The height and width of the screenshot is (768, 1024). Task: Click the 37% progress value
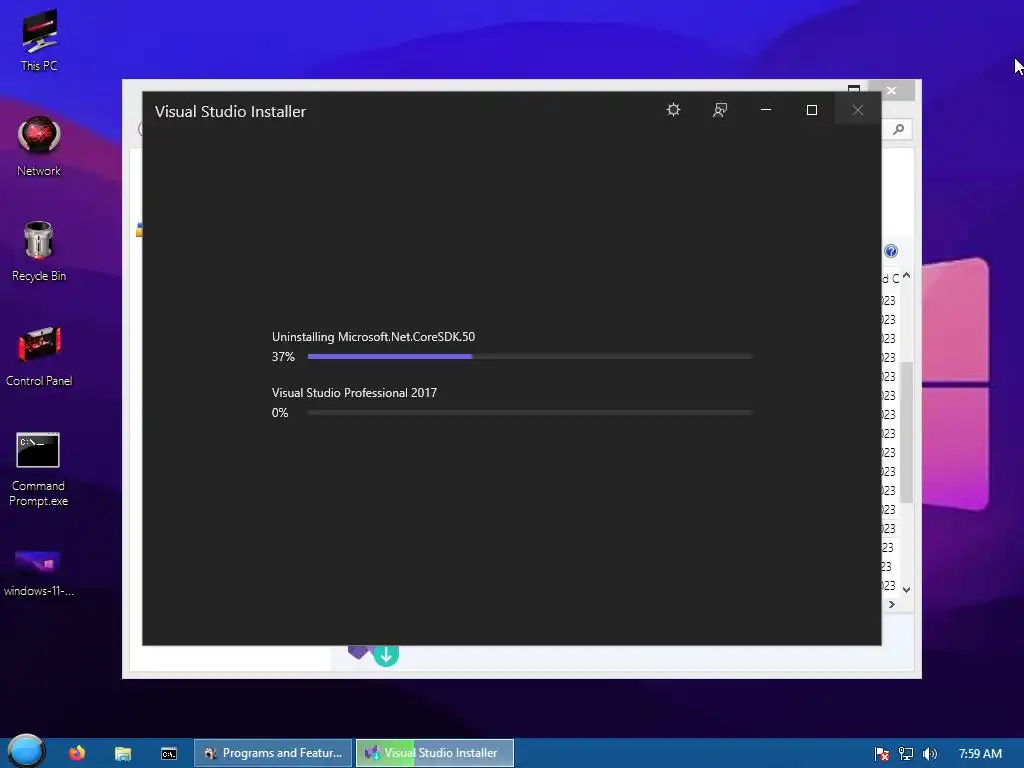[x=283, y=357]
